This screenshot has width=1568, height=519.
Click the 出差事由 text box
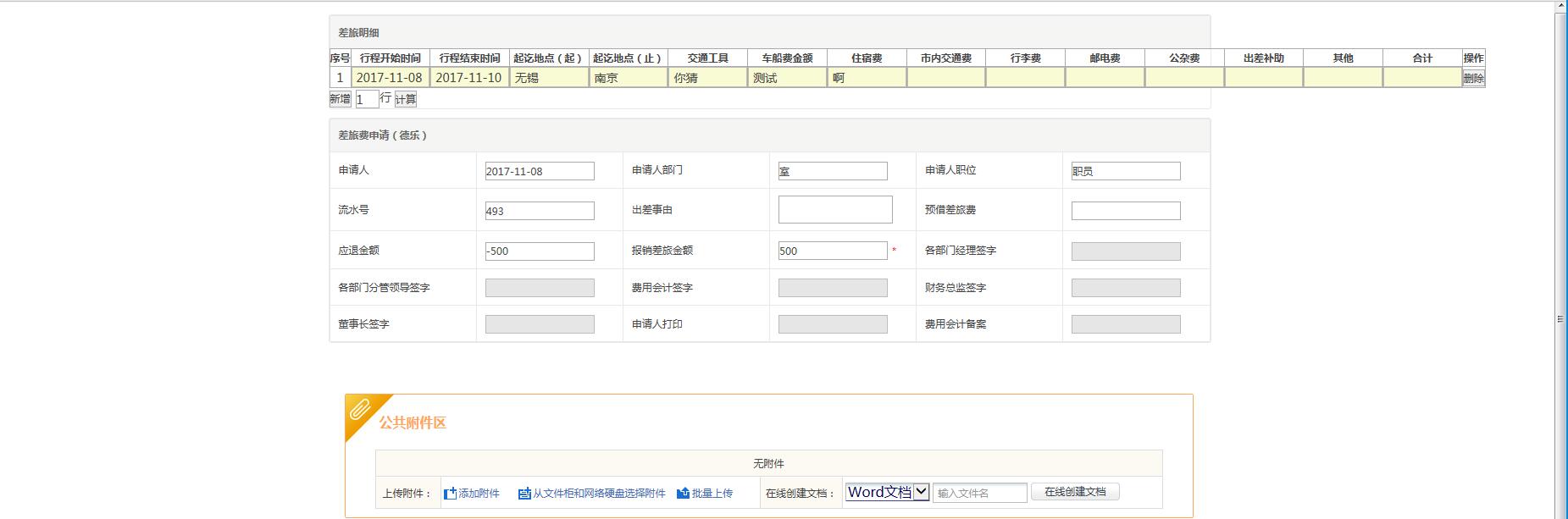pos(834,210)
